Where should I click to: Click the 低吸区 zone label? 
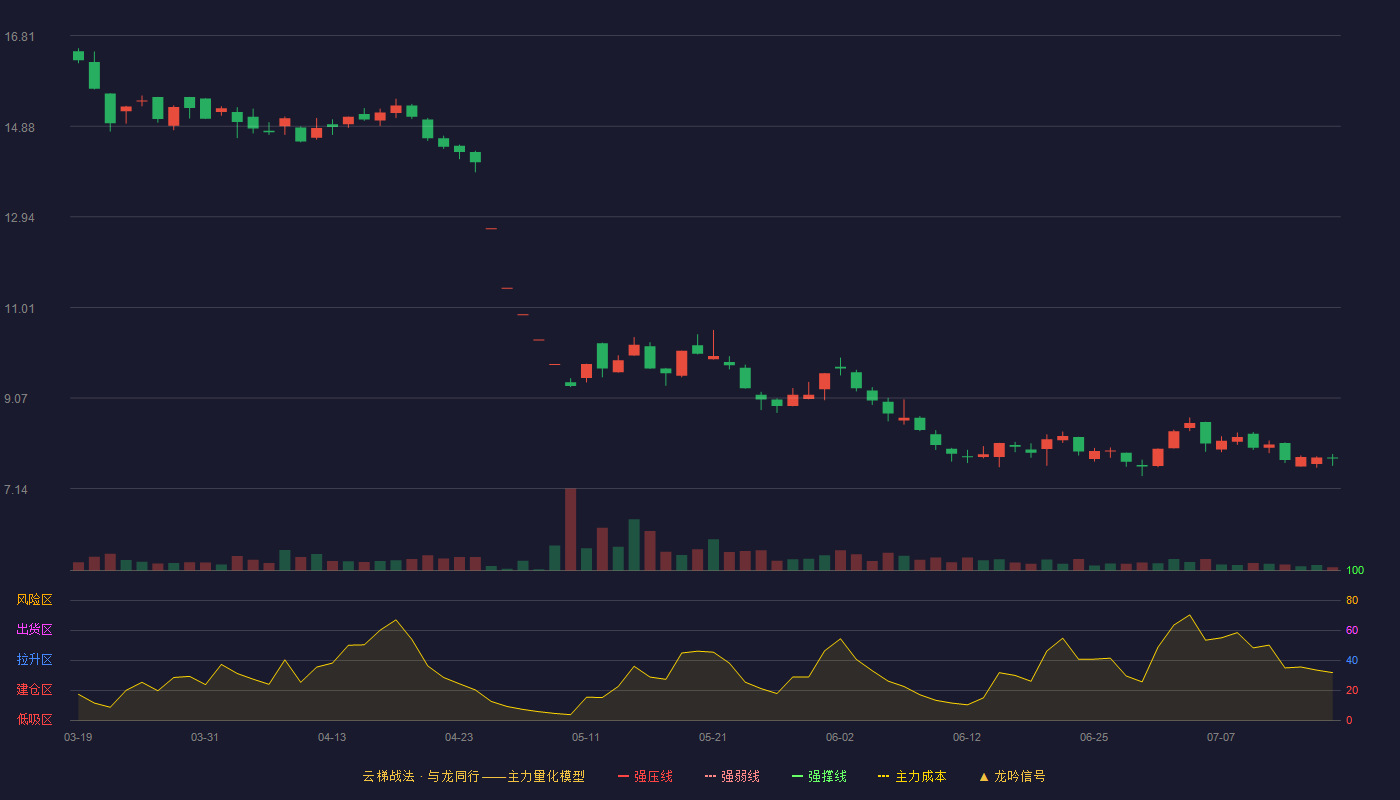(34, 720)
